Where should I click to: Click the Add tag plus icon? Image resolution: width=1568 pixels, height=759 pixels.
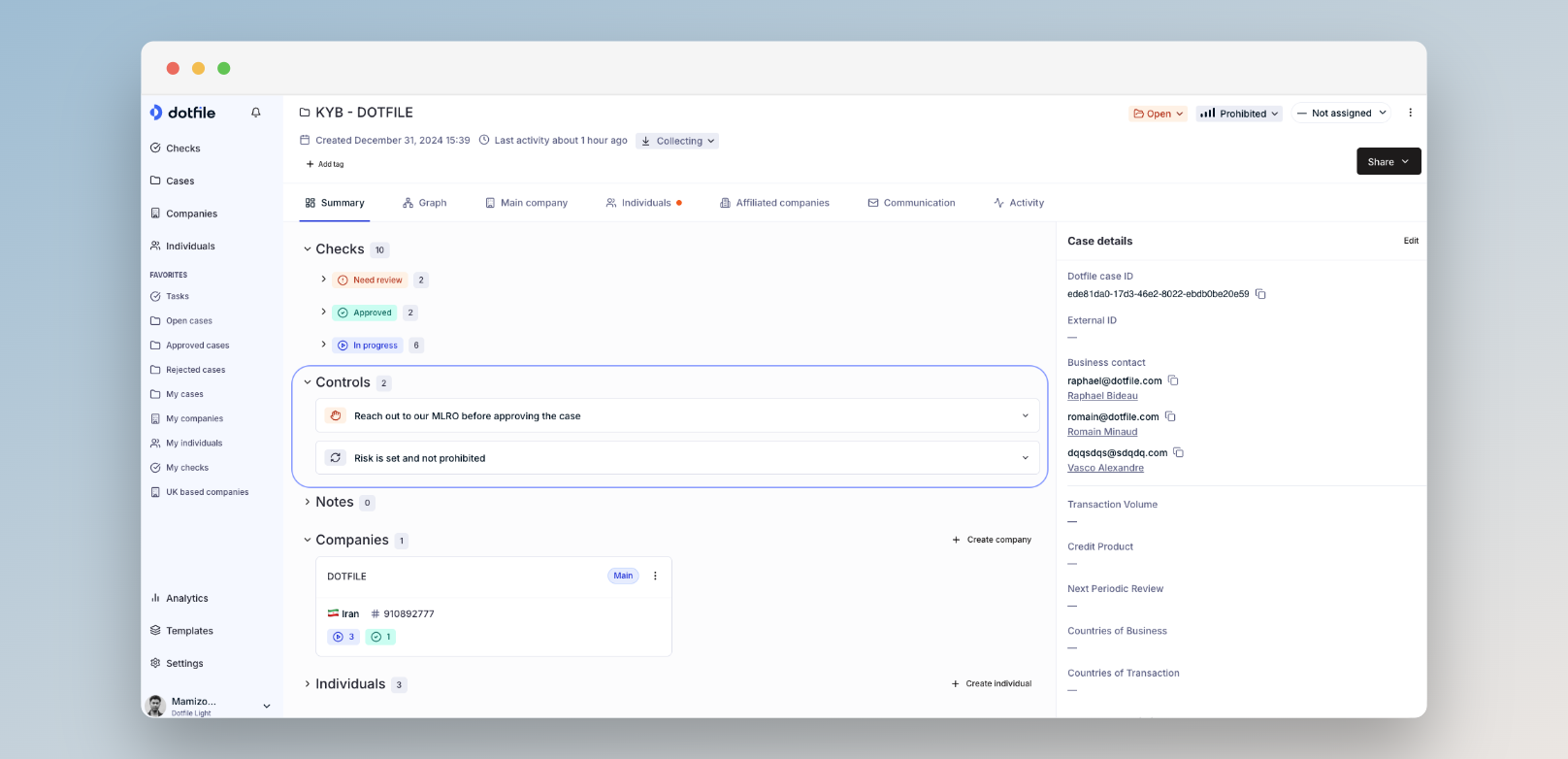pyautogui.click(x=310, y=164)
